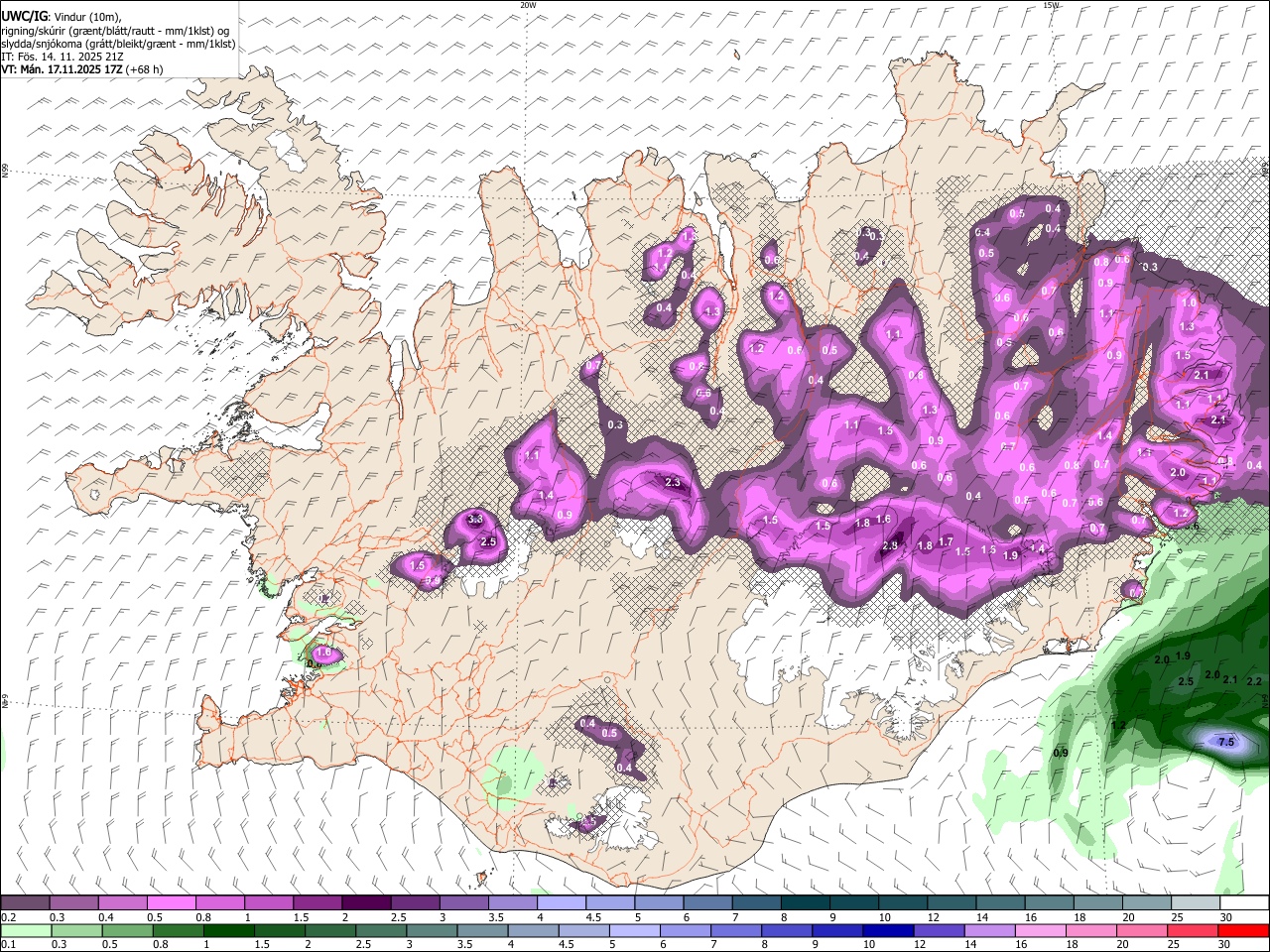
Task: Click the 2.8 snowfall value on the map
Action: (890, 545)
